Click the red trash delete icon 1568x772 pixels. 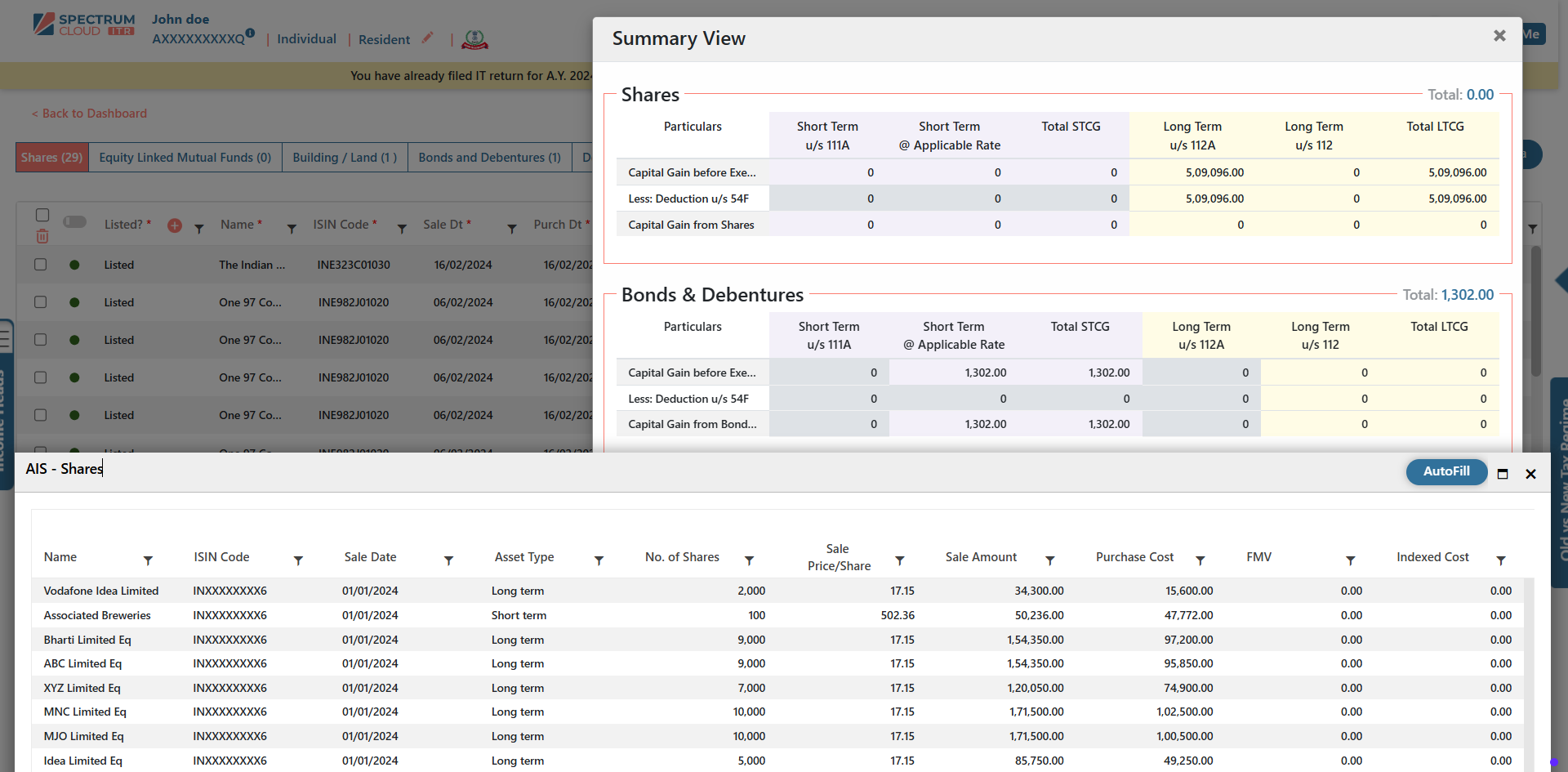click(42, 236)
